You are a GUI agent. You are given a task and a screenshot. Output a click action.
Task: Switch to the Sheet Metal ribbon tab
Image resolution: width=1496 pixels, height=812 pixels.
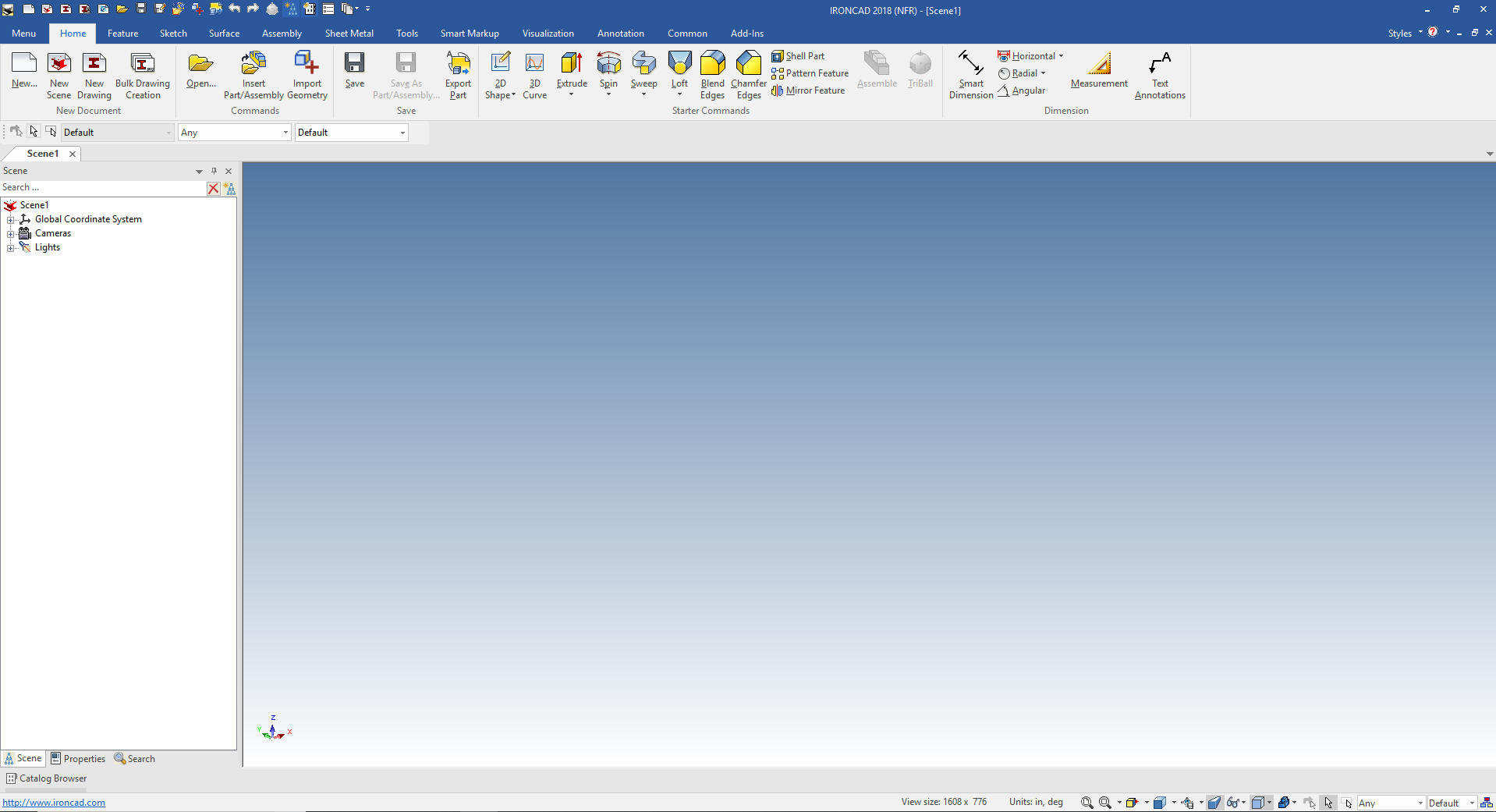(349, 34)
